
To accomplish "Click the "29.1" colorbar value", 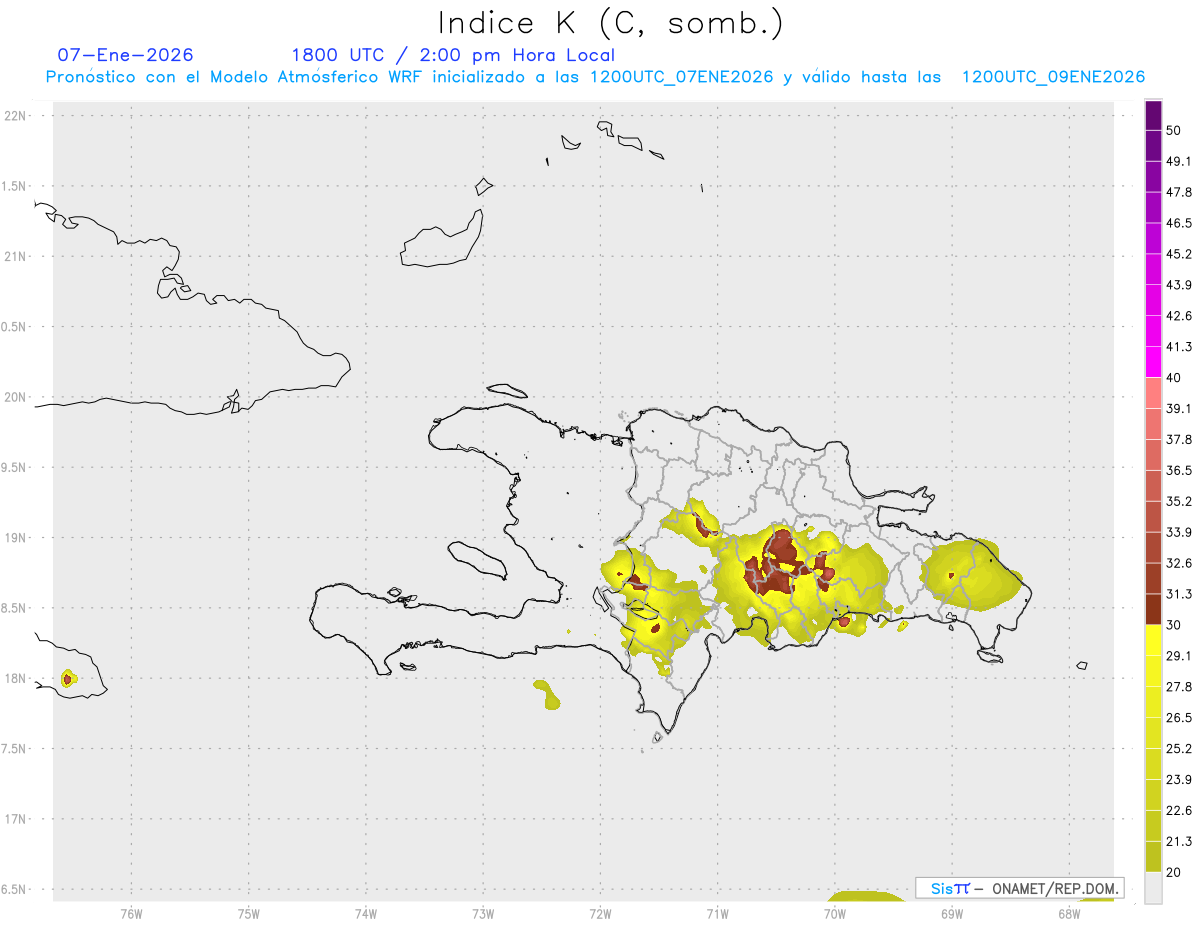I will click(x=1179, y=656).
